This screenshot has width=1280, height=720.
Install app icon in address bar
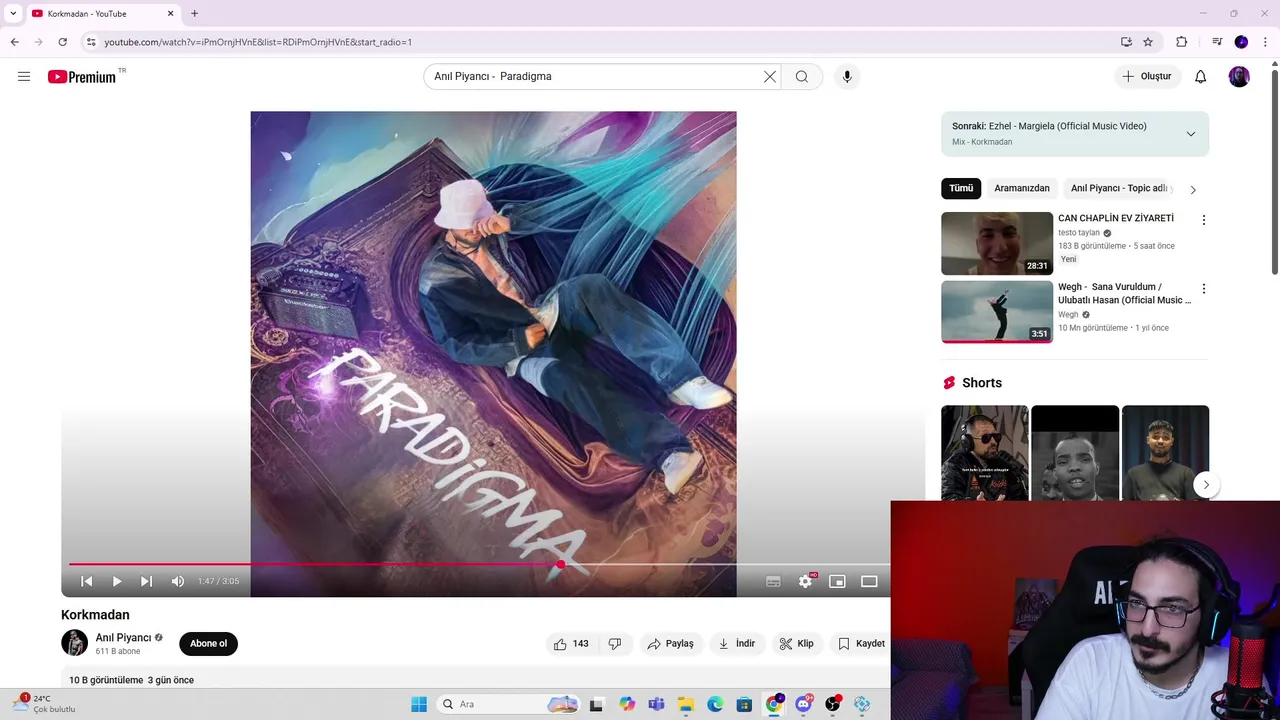coord(1126,42)
